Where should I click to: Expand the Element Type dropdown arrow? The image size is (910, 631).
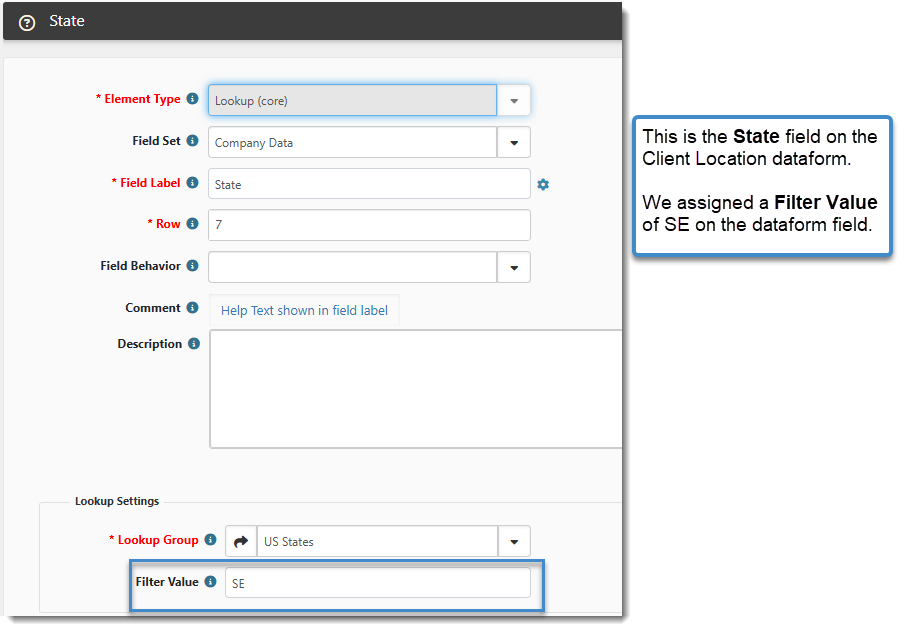(514, 100)
